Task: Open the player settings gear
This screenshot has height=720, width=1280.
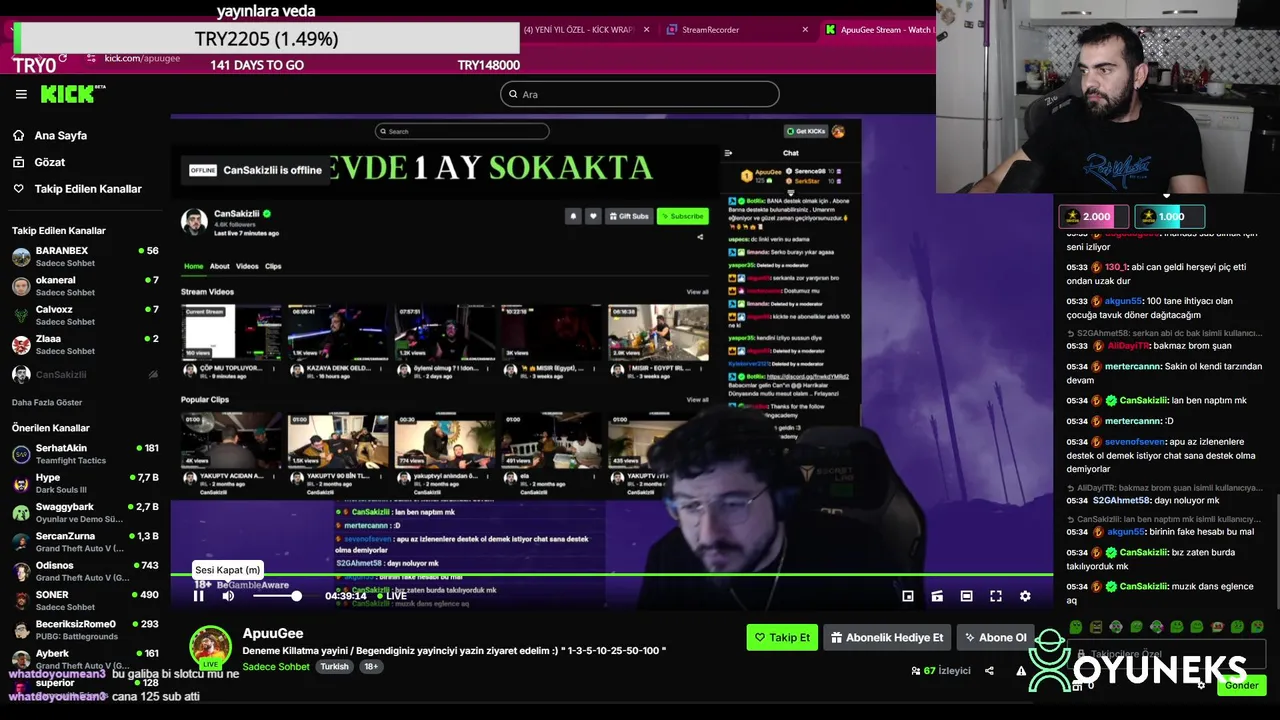Action: pyautogui.click(x=1025, y=596)
